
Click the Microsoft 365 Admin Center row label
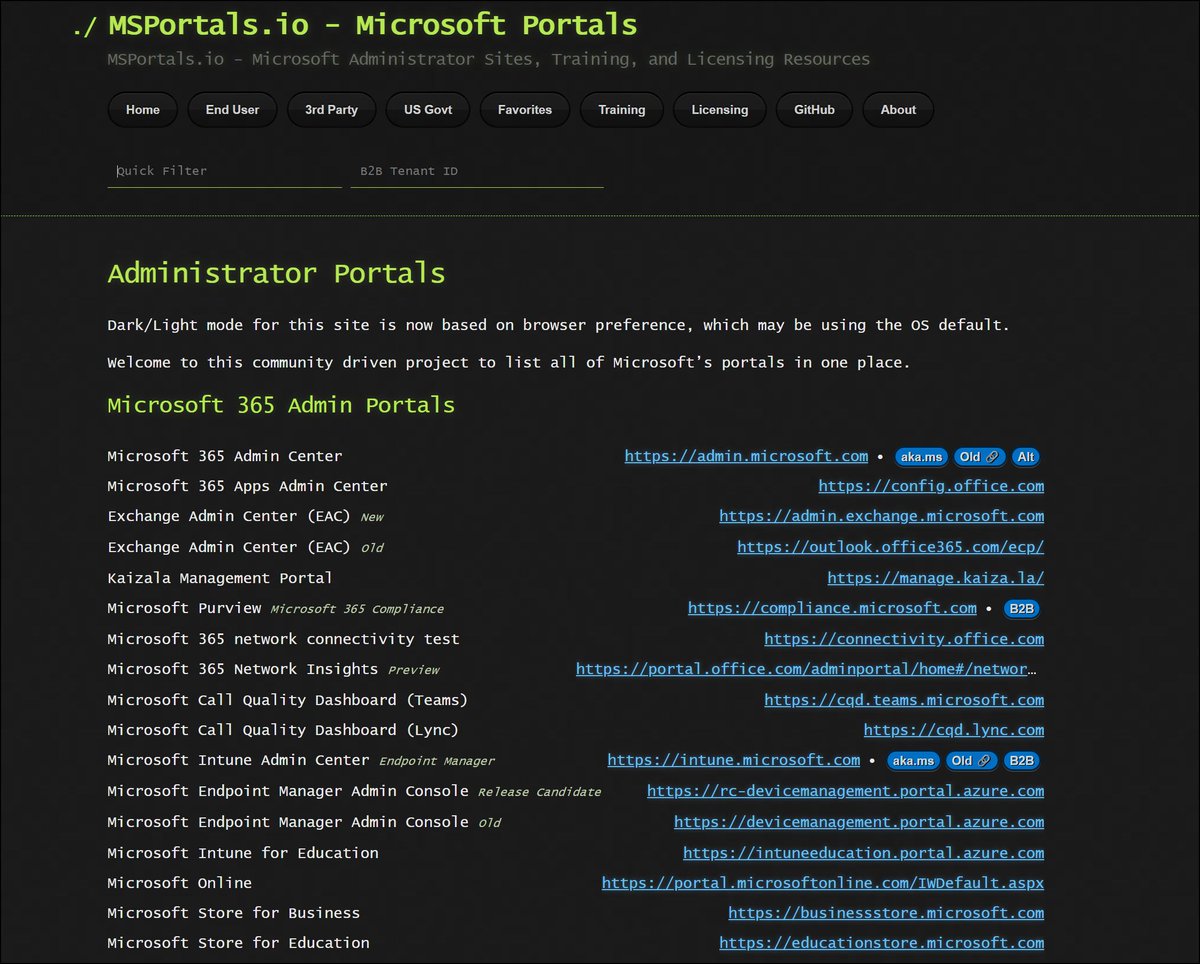pyautogui.click(x=225, y=456)
